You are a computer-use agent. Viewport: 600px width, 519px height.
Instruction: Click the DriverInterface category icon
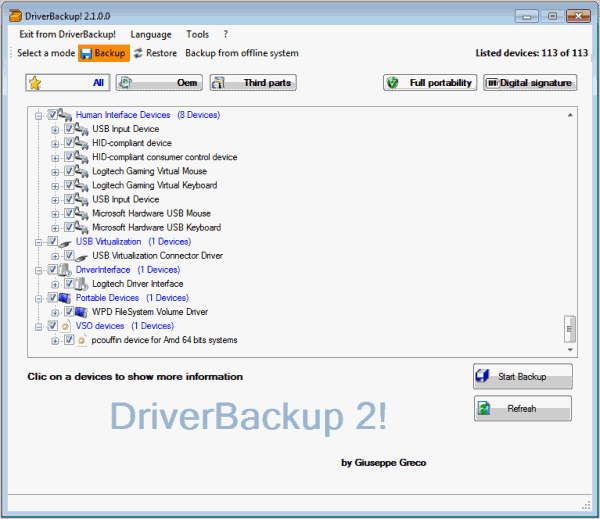pyautogui.click(x=65, y=270)
